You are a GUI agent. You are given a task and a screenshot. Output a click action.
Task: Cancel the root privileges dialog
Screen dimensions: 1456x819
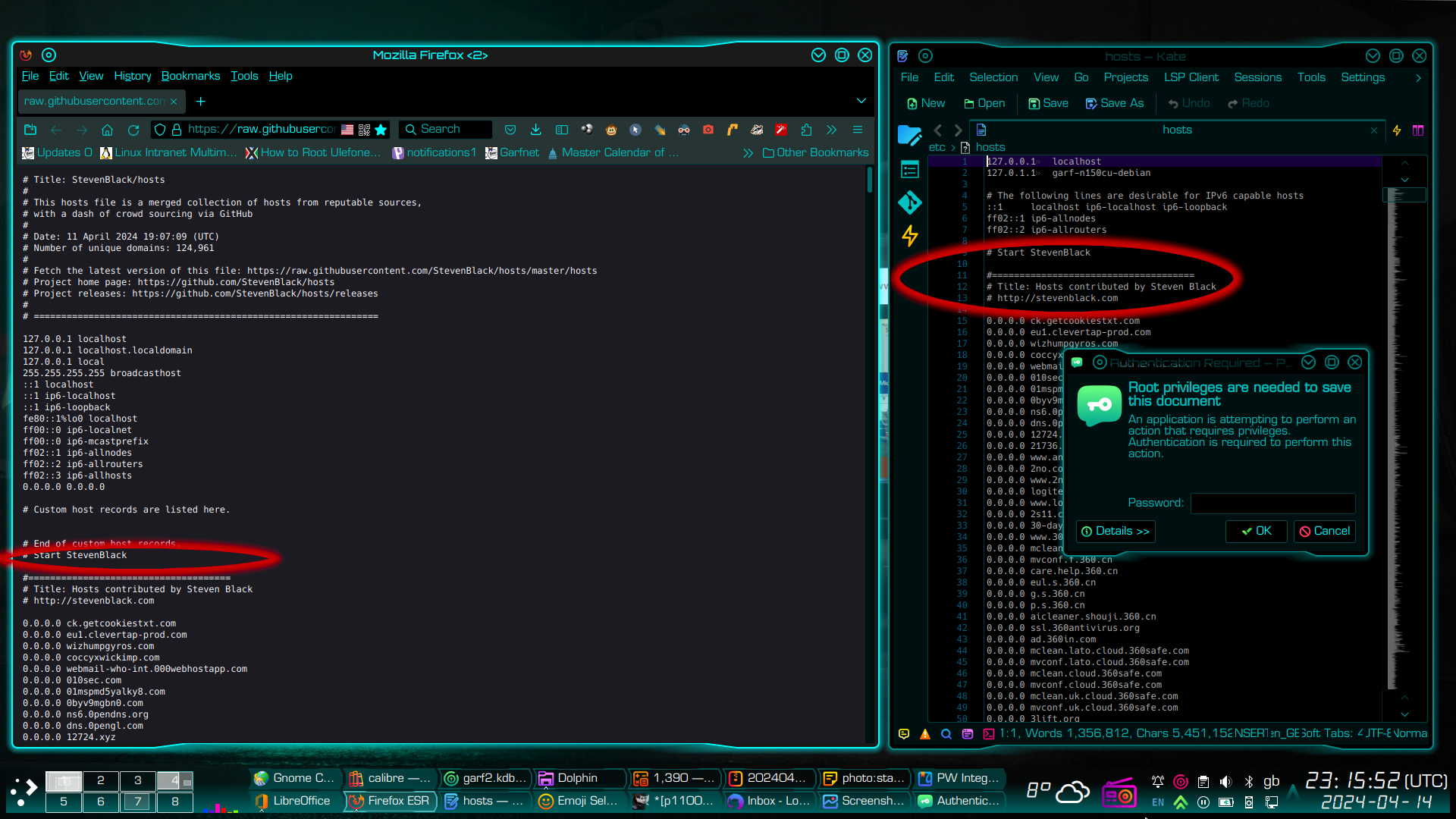[1324, 531]
